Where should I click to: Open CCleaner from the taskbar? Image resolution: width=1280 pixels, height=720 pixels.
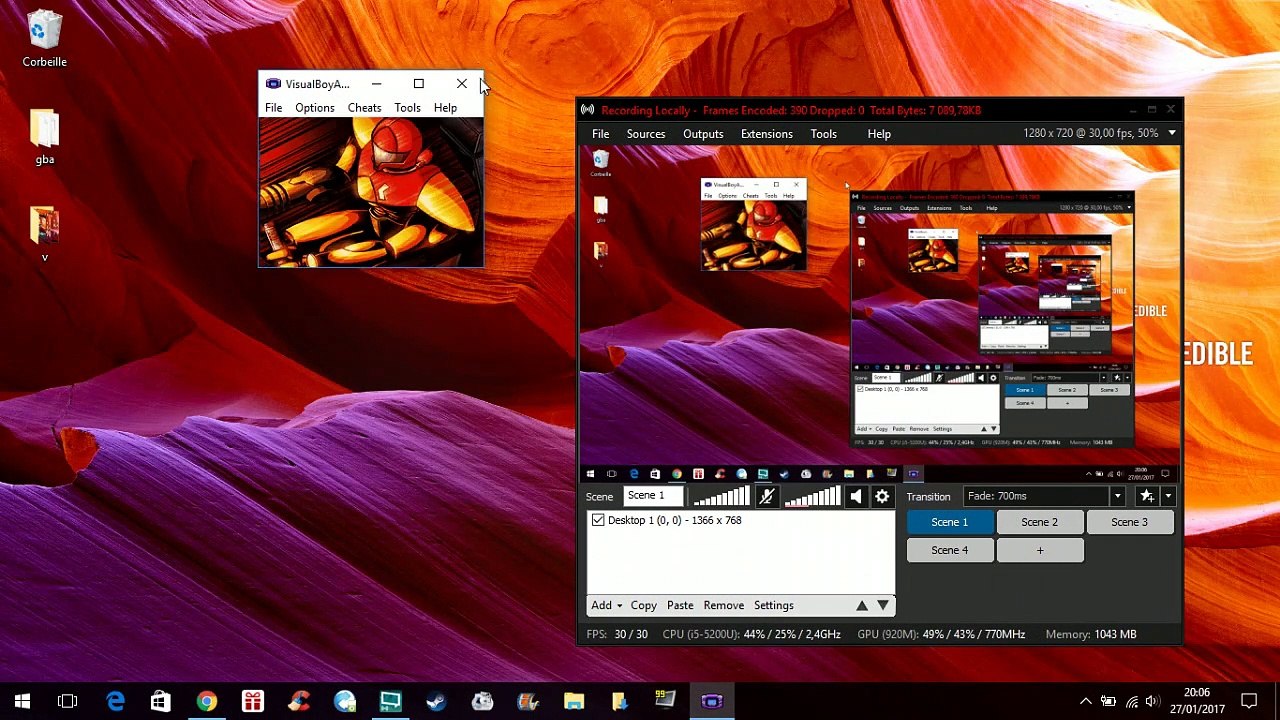click(x=298, y=701)
